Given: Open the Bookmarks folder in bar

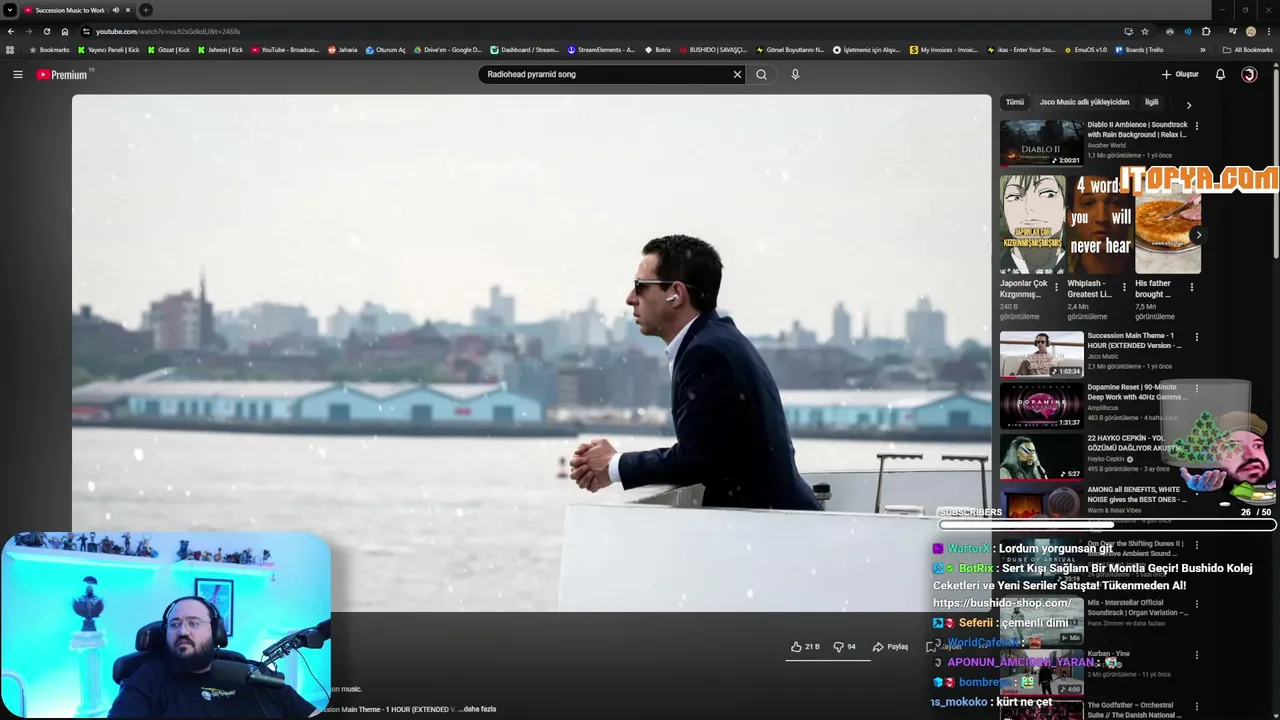Looking at the screenshot, I should (50, 49).
